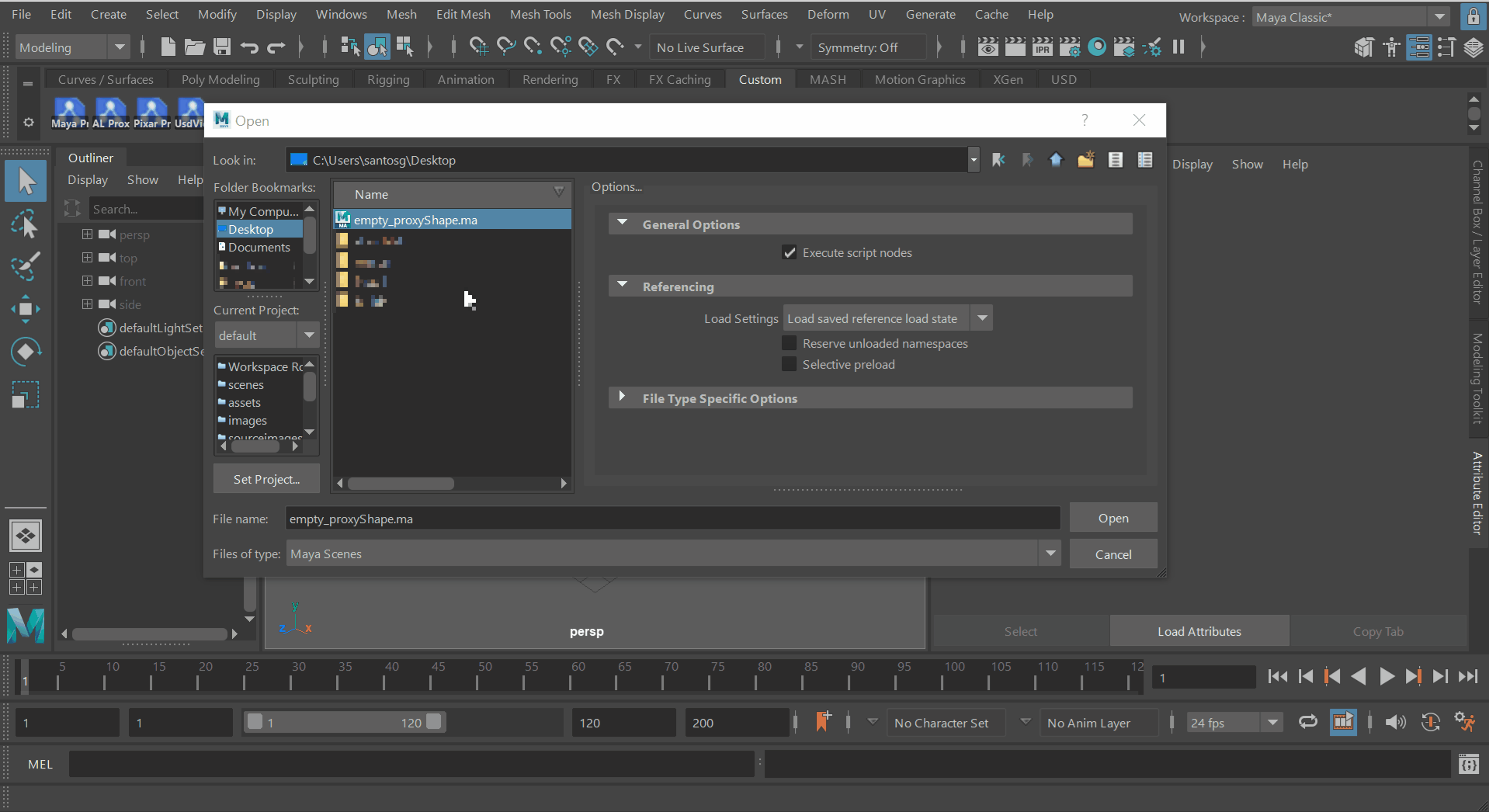The width and height of the screenshot is (1489, 812).
Task: Enable Execute script nodes
Action: pyautogui.click(x=790, y=252)
